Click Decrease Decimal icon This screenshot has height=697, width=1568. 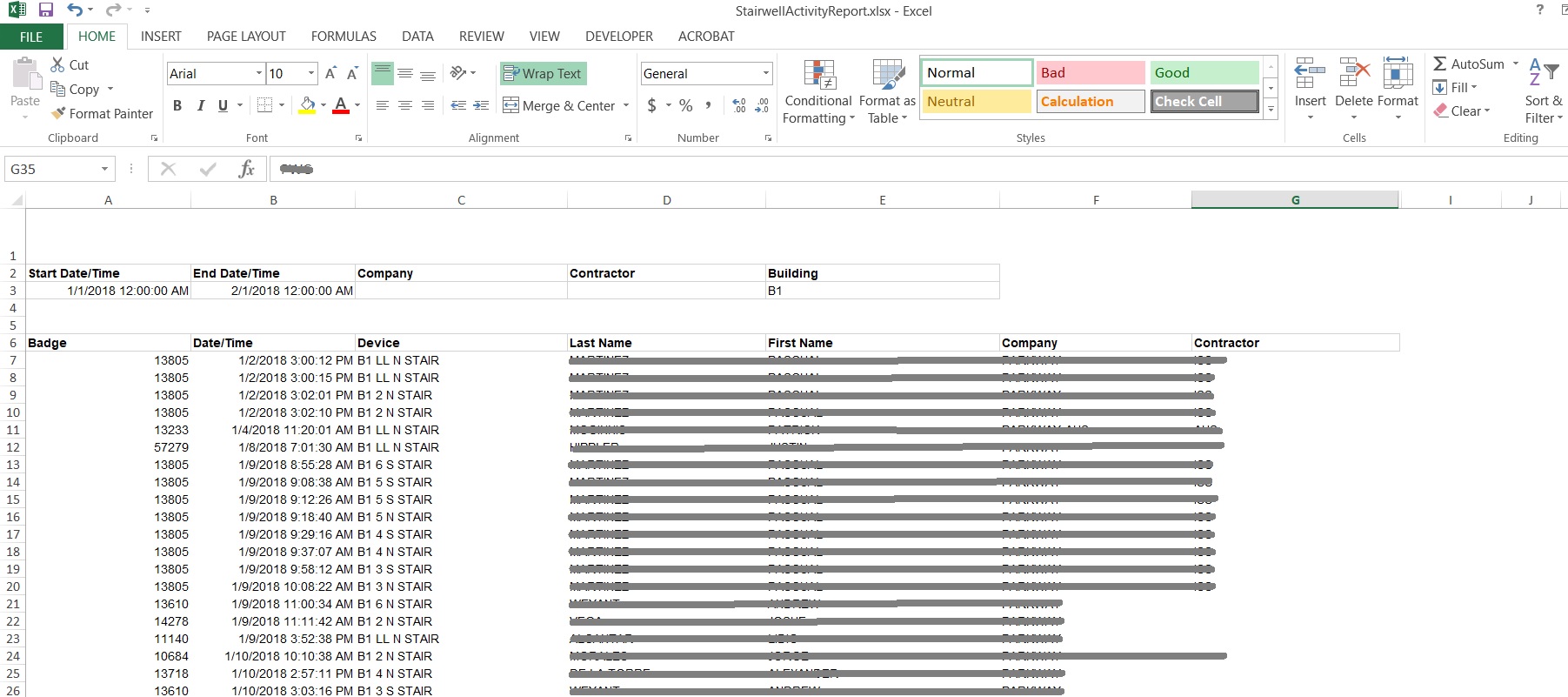762,105
